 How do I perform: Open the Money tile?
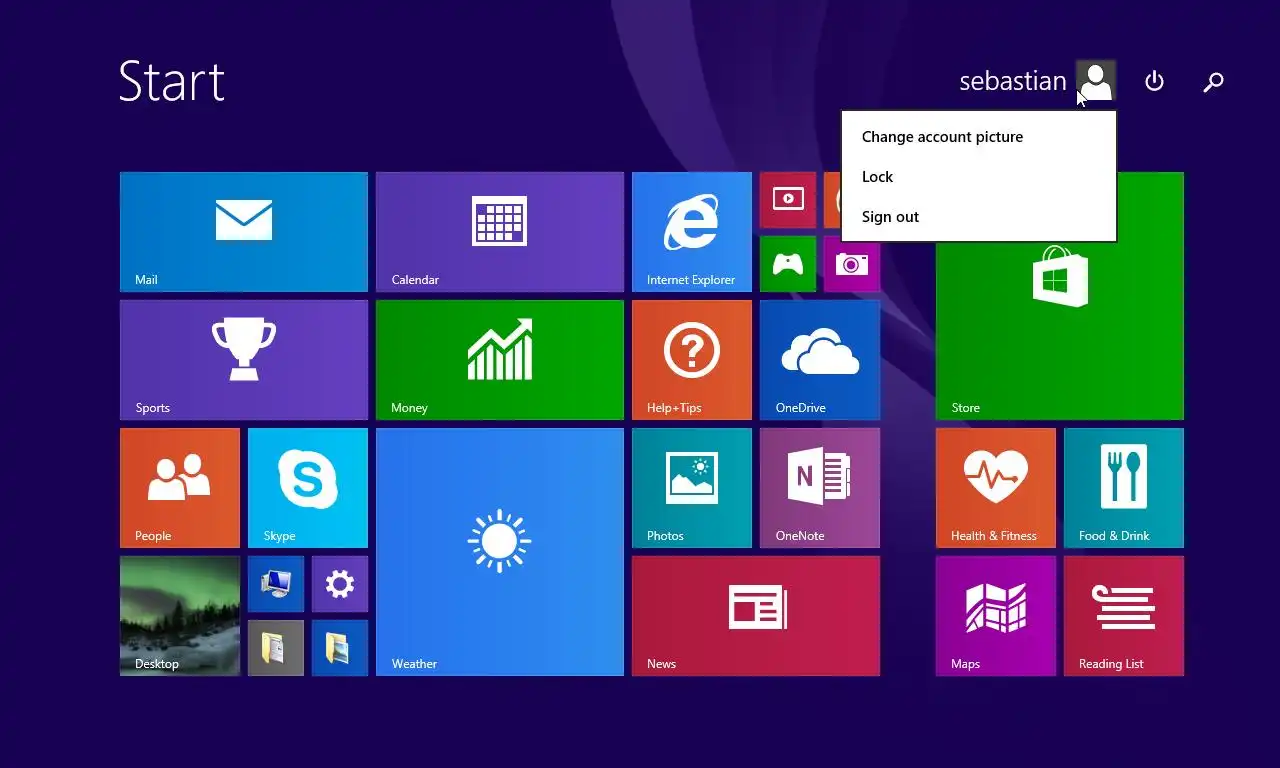coord(500,360)
